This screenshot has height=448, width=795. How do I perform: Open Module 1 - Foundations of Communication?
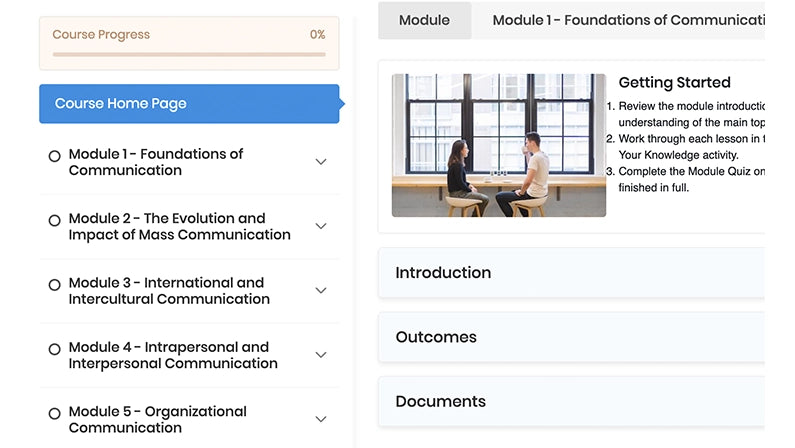[156, 162]
